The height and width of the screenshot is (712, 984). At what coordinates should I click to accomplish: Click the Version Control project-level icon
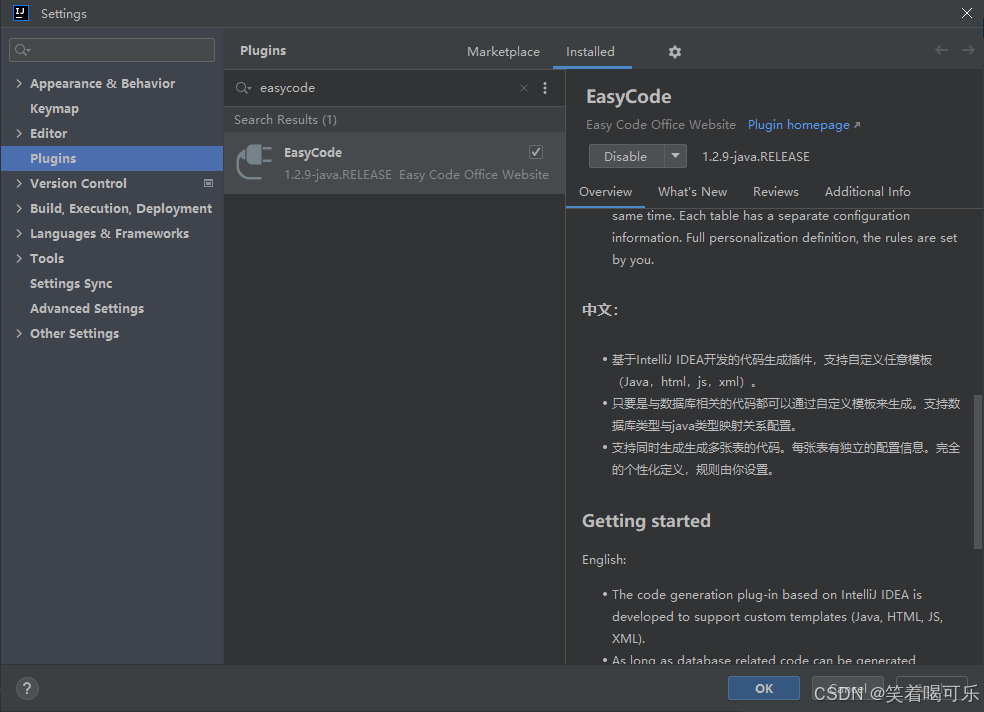coord(208,183)
